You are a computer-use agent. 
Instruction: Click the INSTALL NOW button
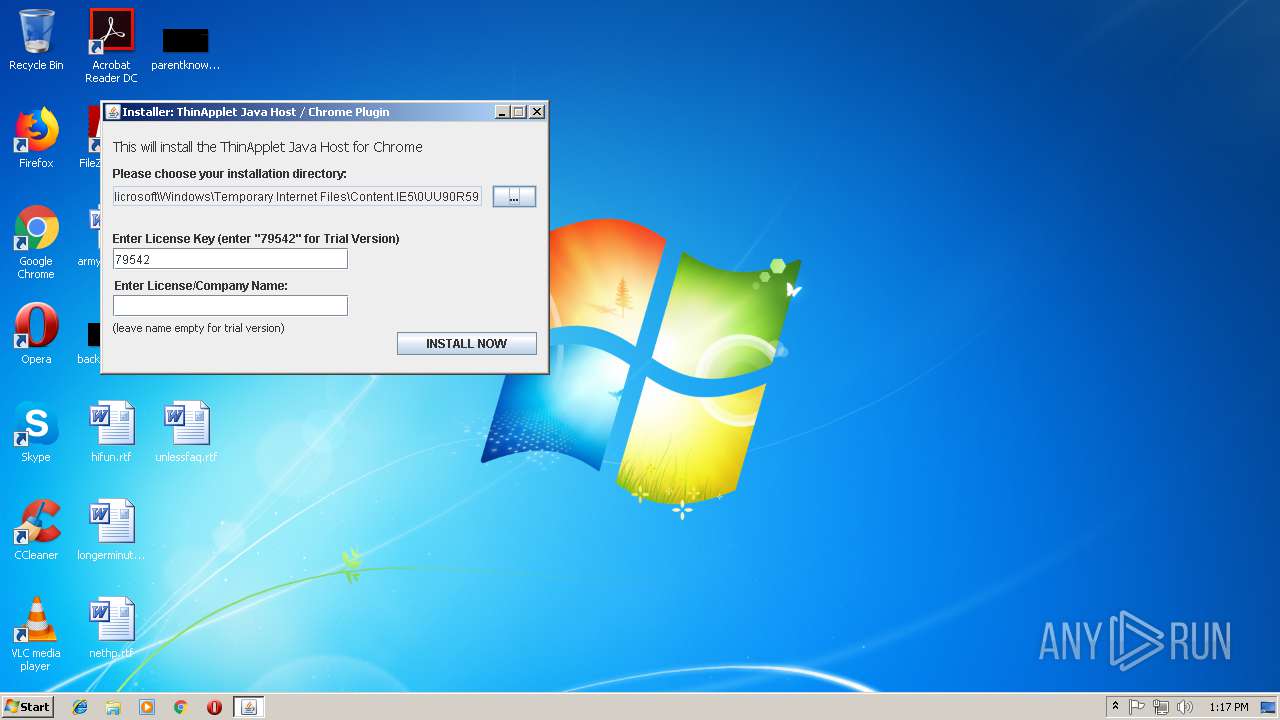466,343
